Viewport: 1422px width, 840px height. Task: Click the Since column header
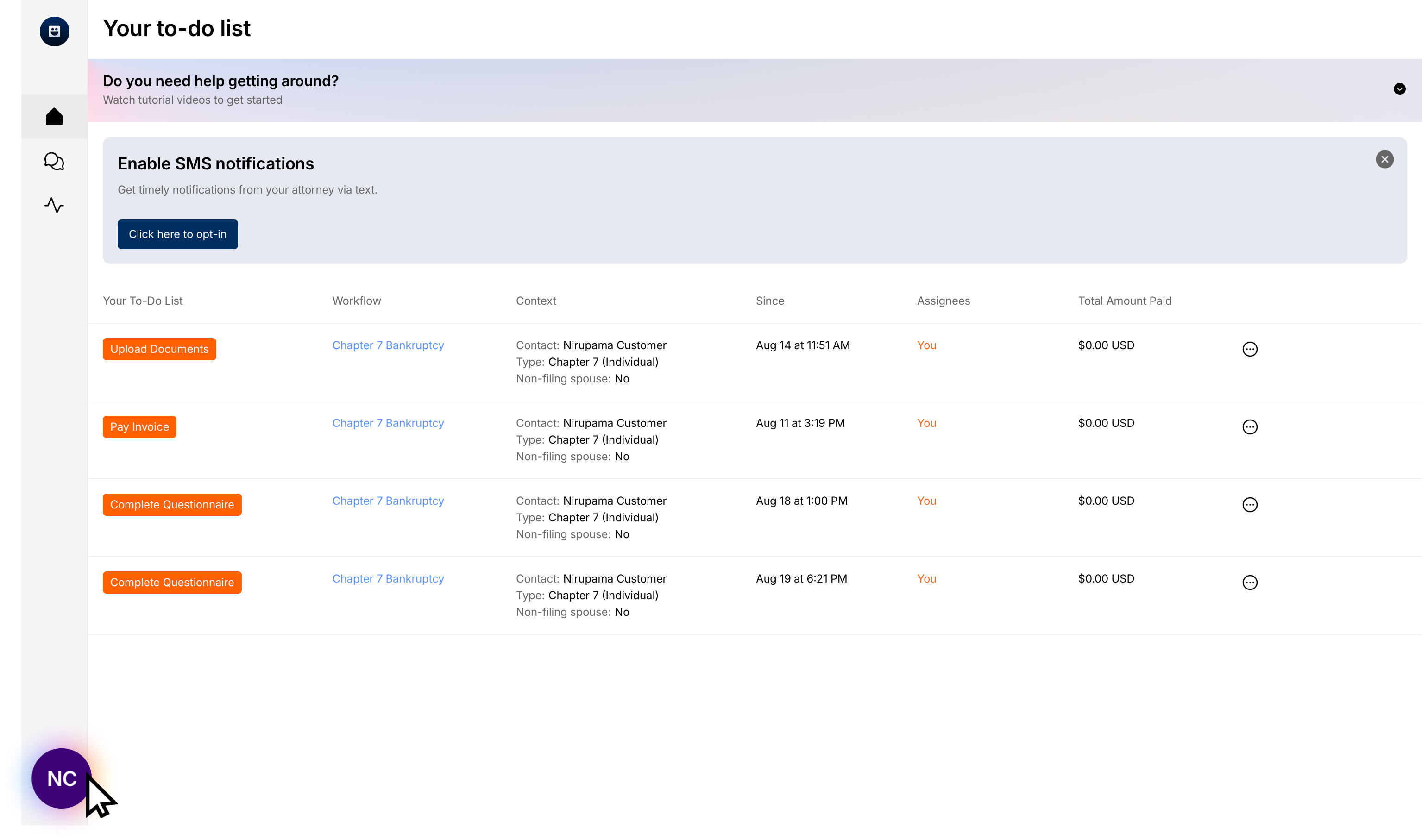point(770,301)
